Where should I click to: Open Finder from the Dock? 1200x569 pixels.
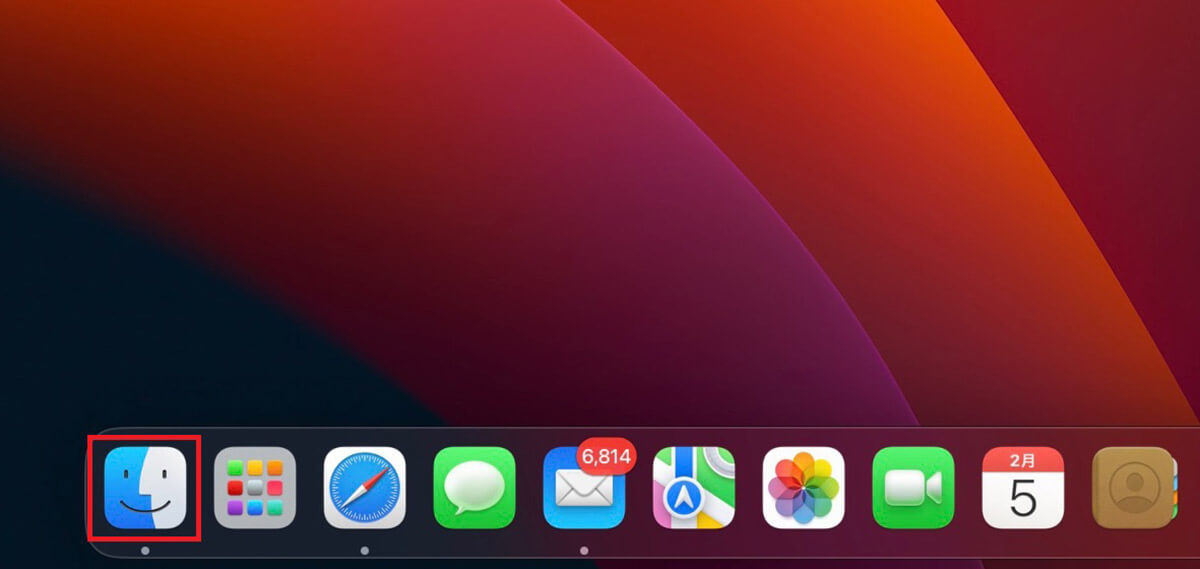(x=145, y=487)
